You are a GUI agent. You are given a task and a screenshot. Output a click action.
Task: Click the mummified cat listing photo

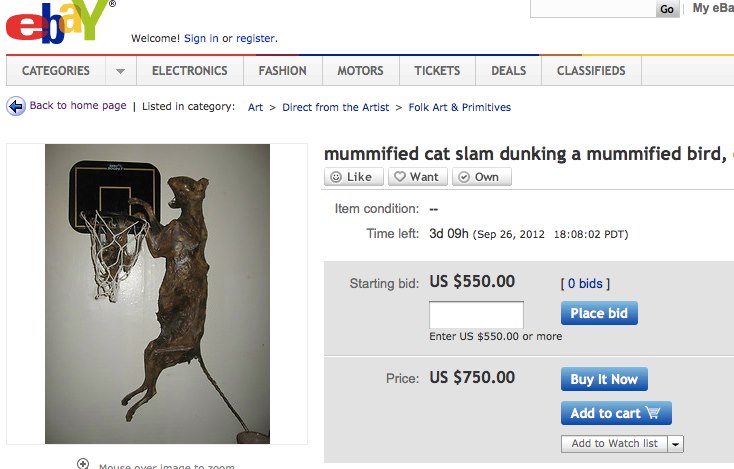[157, 294]
